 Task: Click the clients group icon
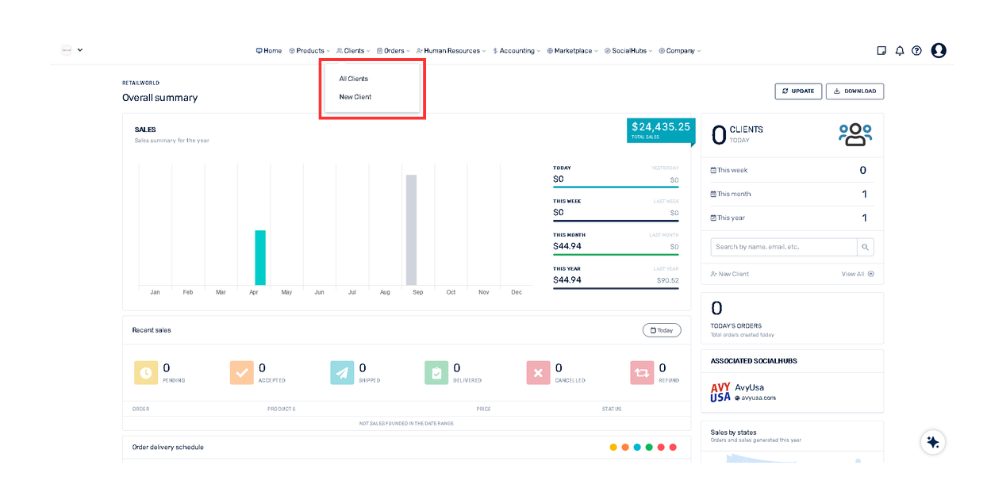855,135
